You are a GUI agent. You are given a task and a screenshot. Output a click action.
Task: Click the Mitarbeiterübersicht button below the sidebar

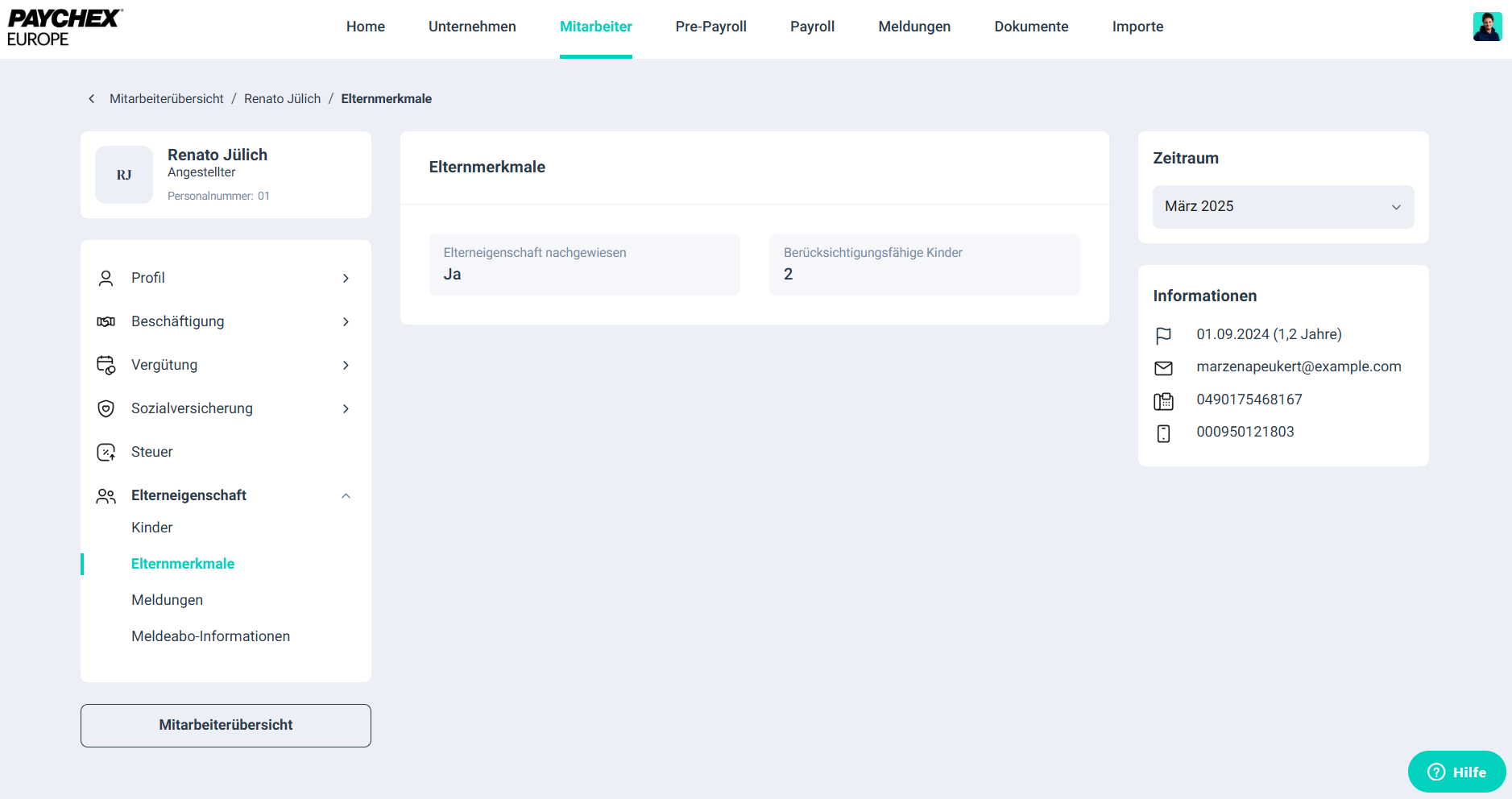(x=226, y=725)
